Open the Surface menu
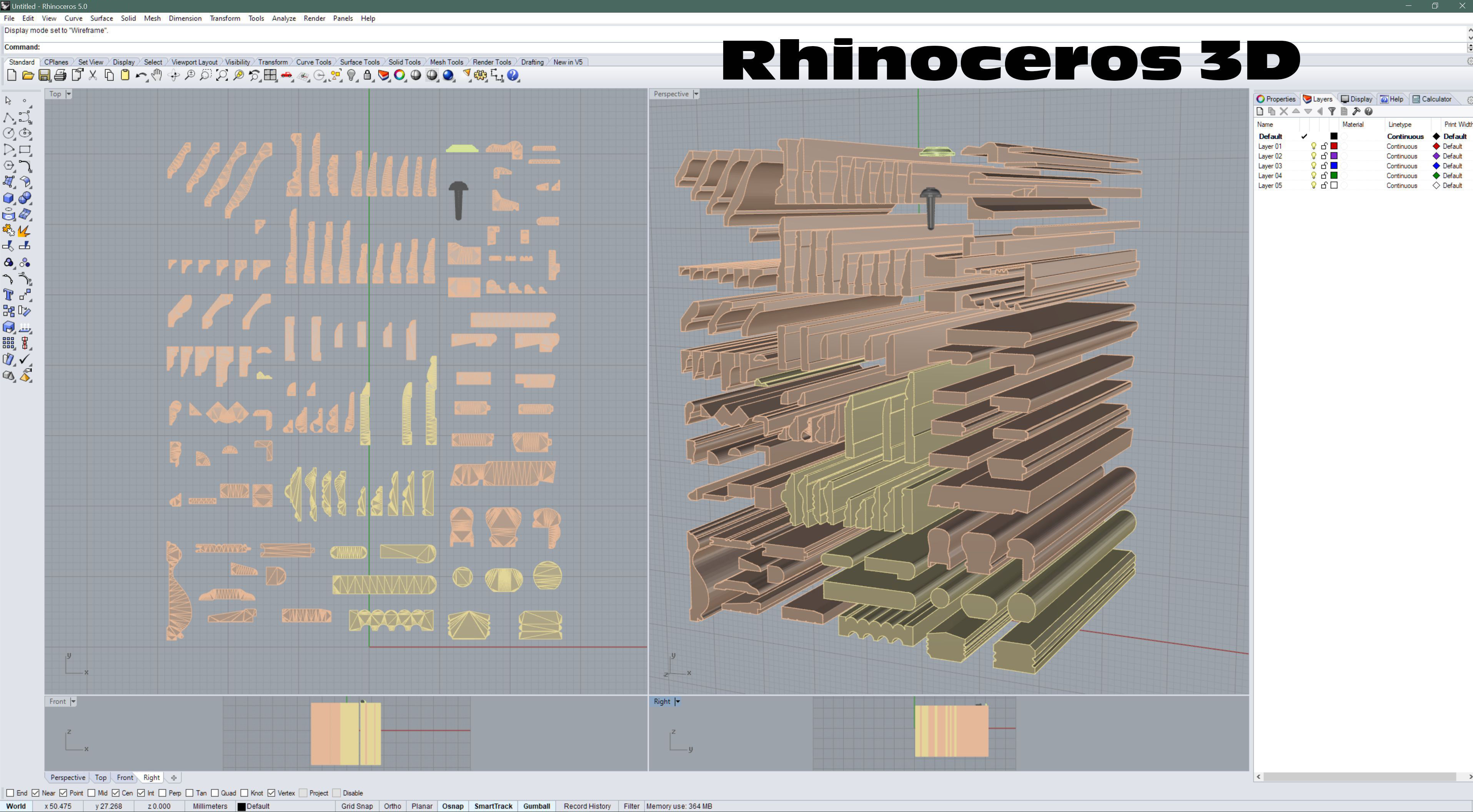Image resolution: width=1473 pixels, height=812 pixels. 101,18
